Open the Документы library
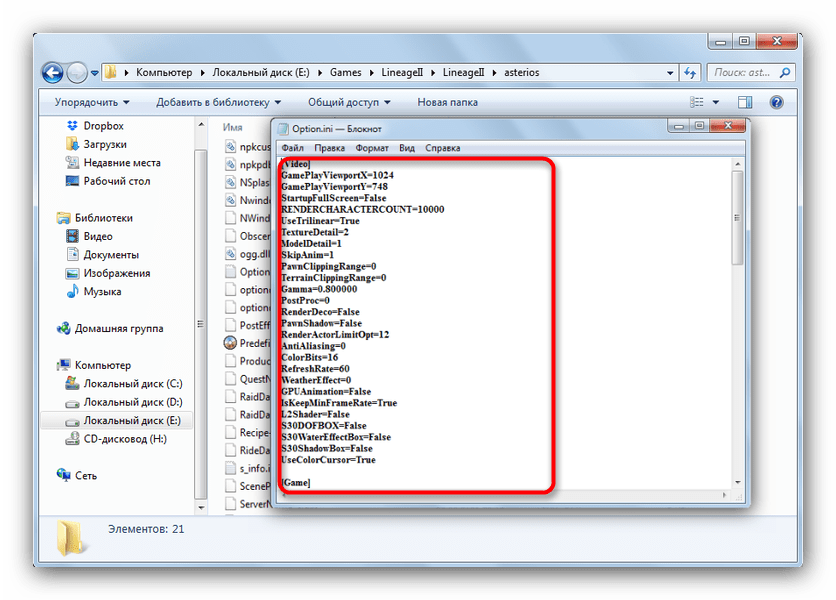 tap(102, 254)
